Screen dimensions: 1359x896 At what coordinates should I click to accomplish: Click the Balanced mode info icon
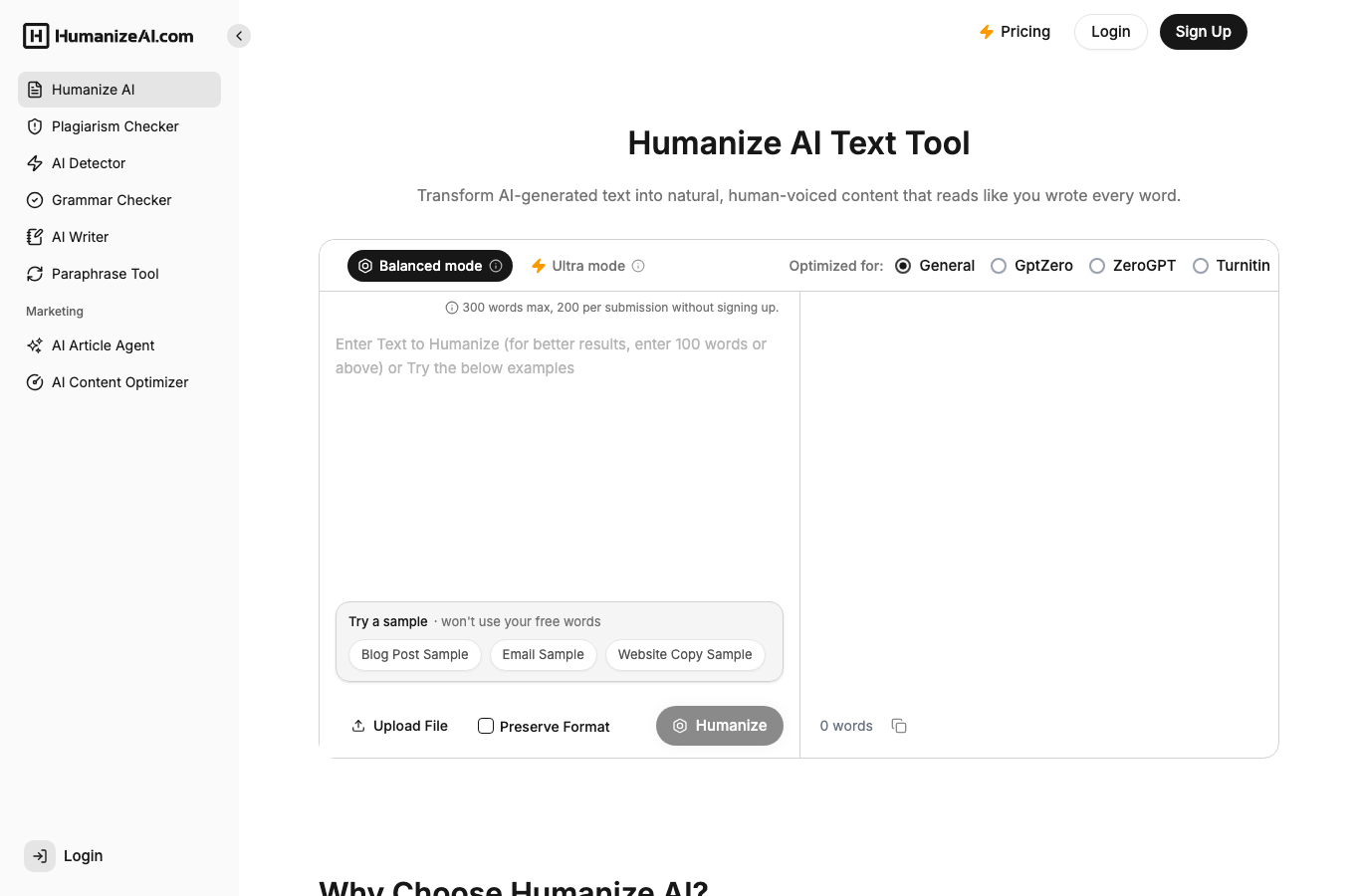496,266
